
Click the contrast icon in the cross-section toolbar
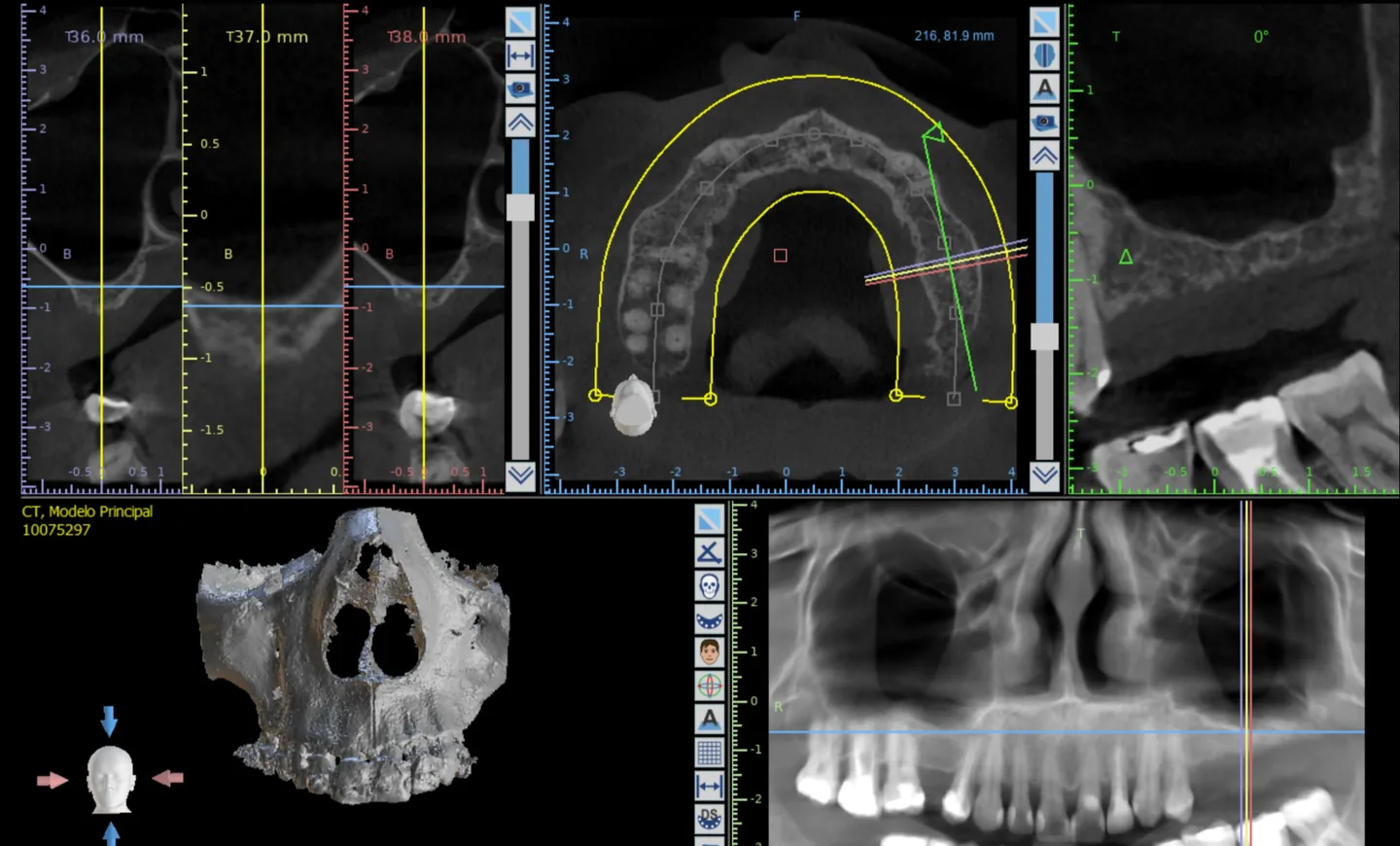point(520,22)
